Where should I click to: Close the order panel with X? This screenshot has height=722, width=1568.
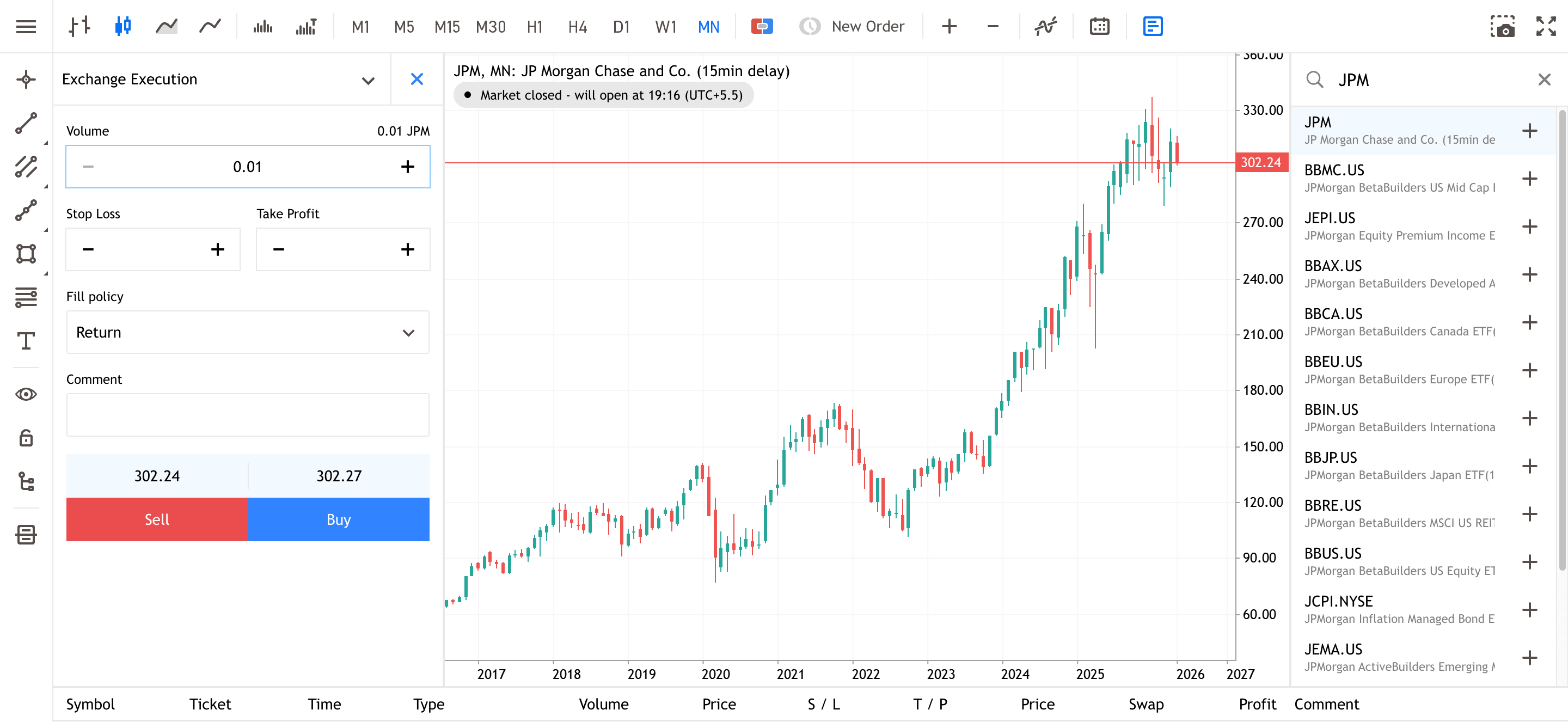[x=417, y=79]
